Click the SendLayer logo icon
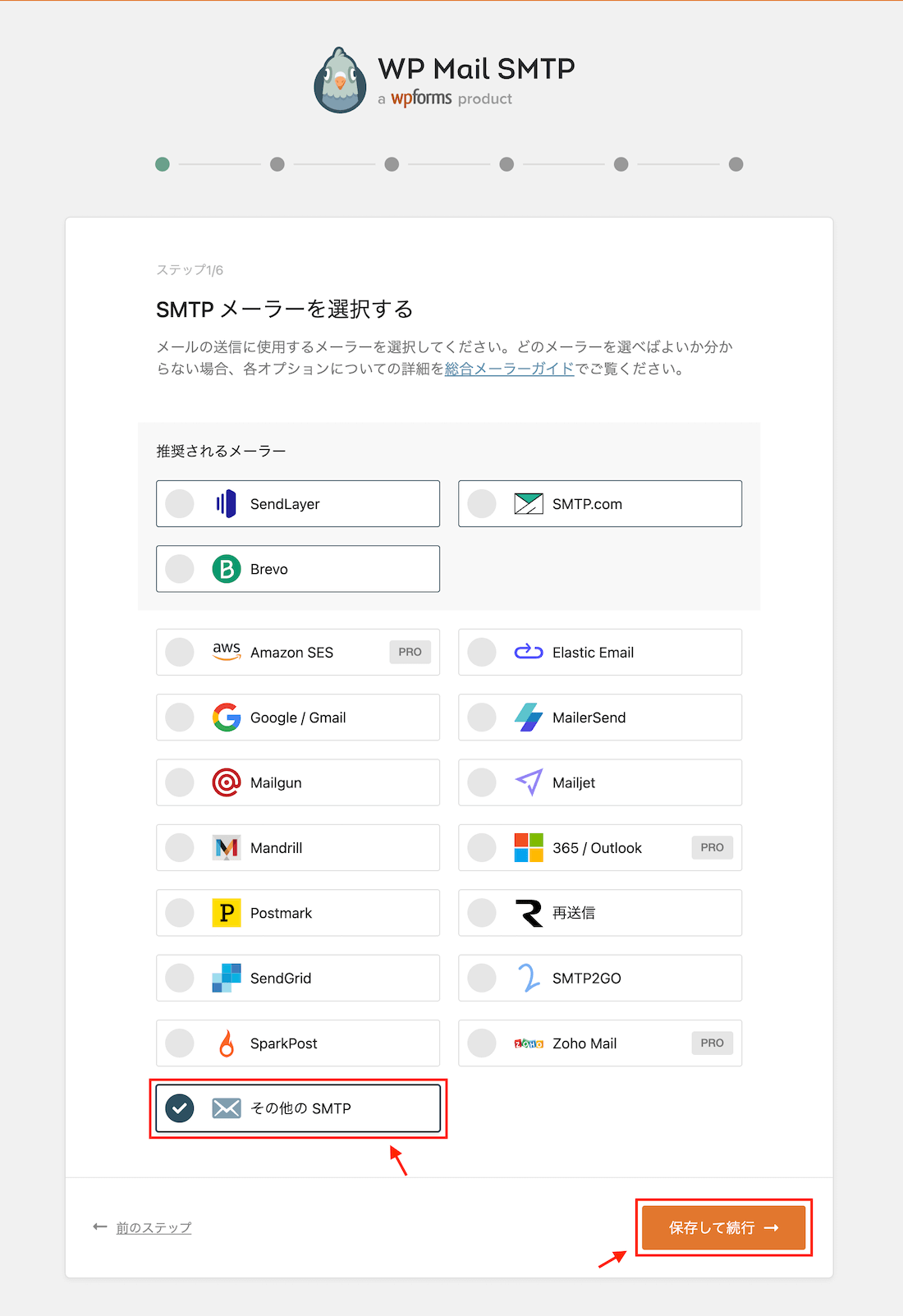The width and height of the screenshot is (903, 1316). [227, 503]
